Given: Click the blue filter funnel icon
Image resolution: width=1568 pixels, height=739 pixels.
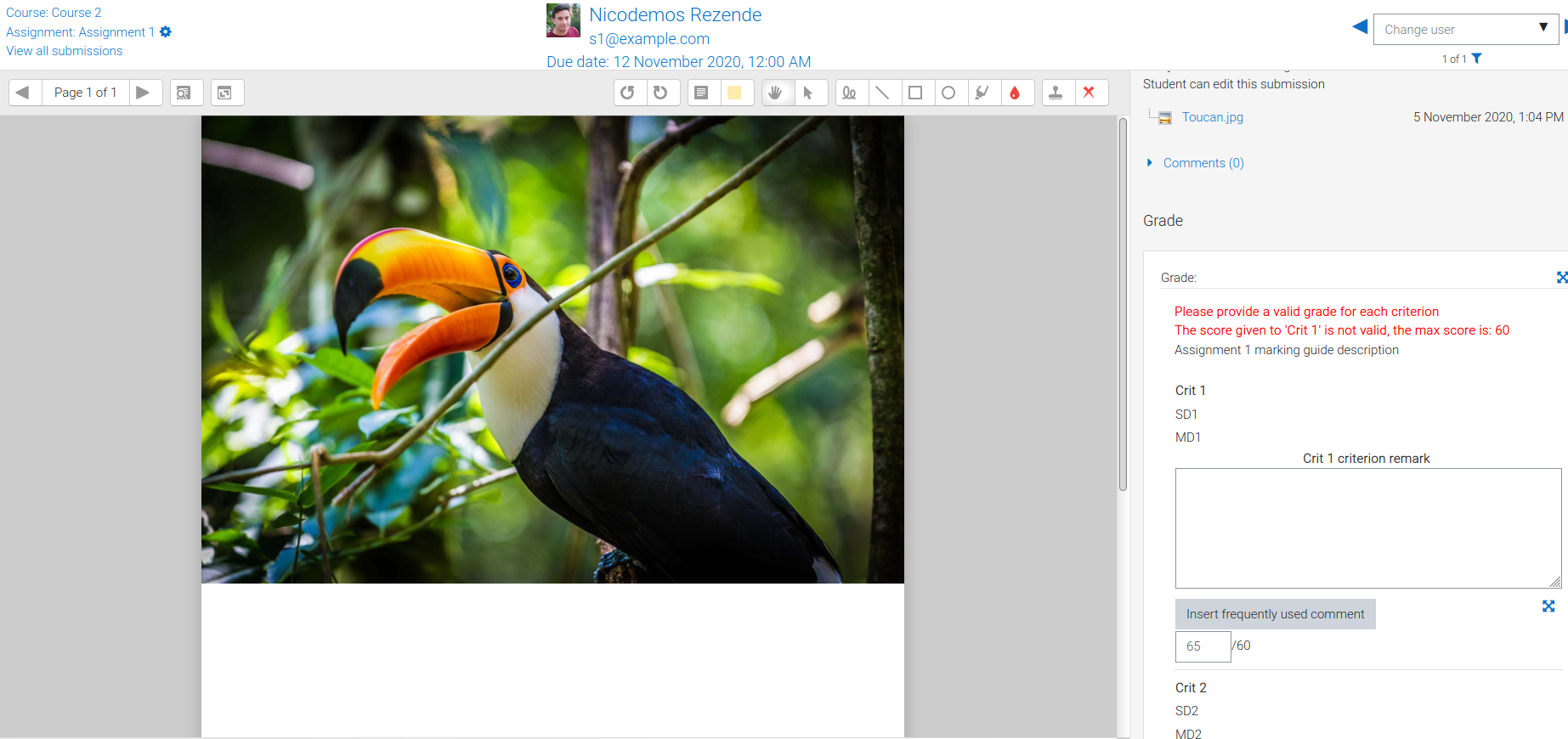Looking at the screenshot, I should tap(1476, 59).
